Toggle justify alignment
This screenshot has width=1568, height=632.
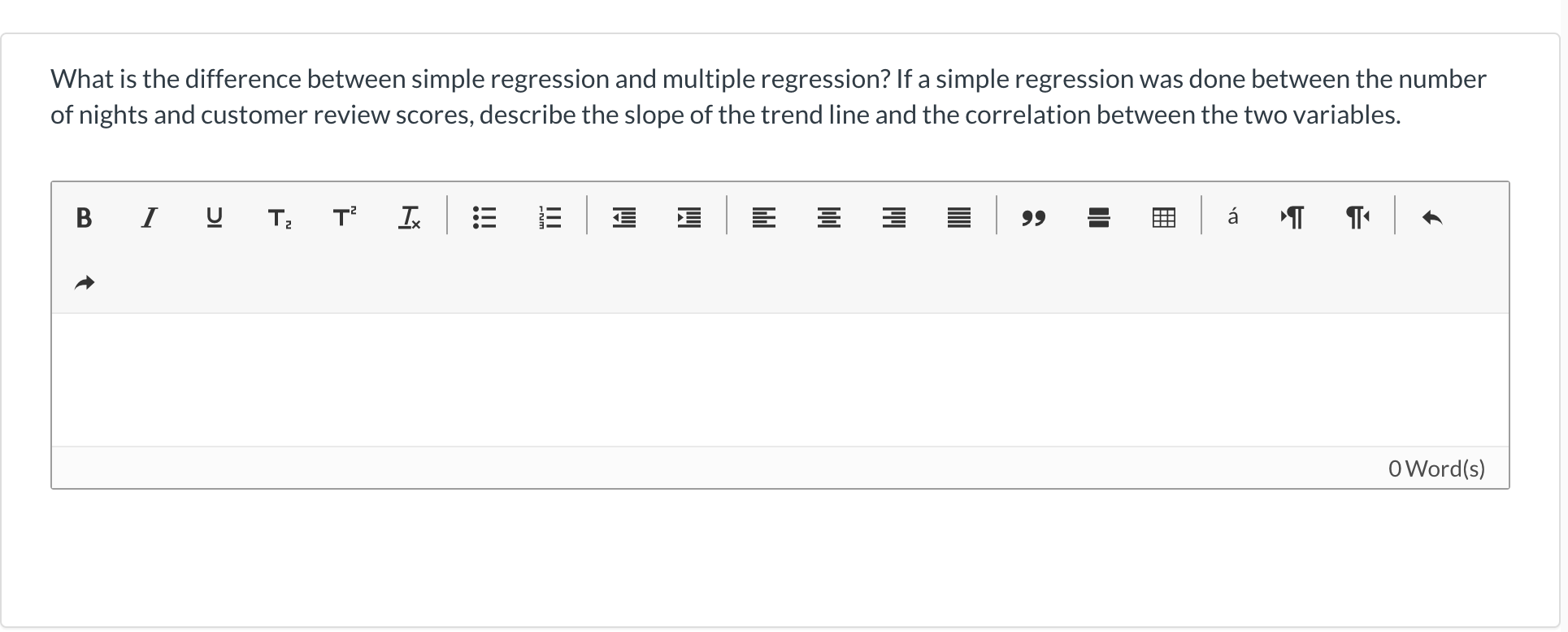(958, 217)
